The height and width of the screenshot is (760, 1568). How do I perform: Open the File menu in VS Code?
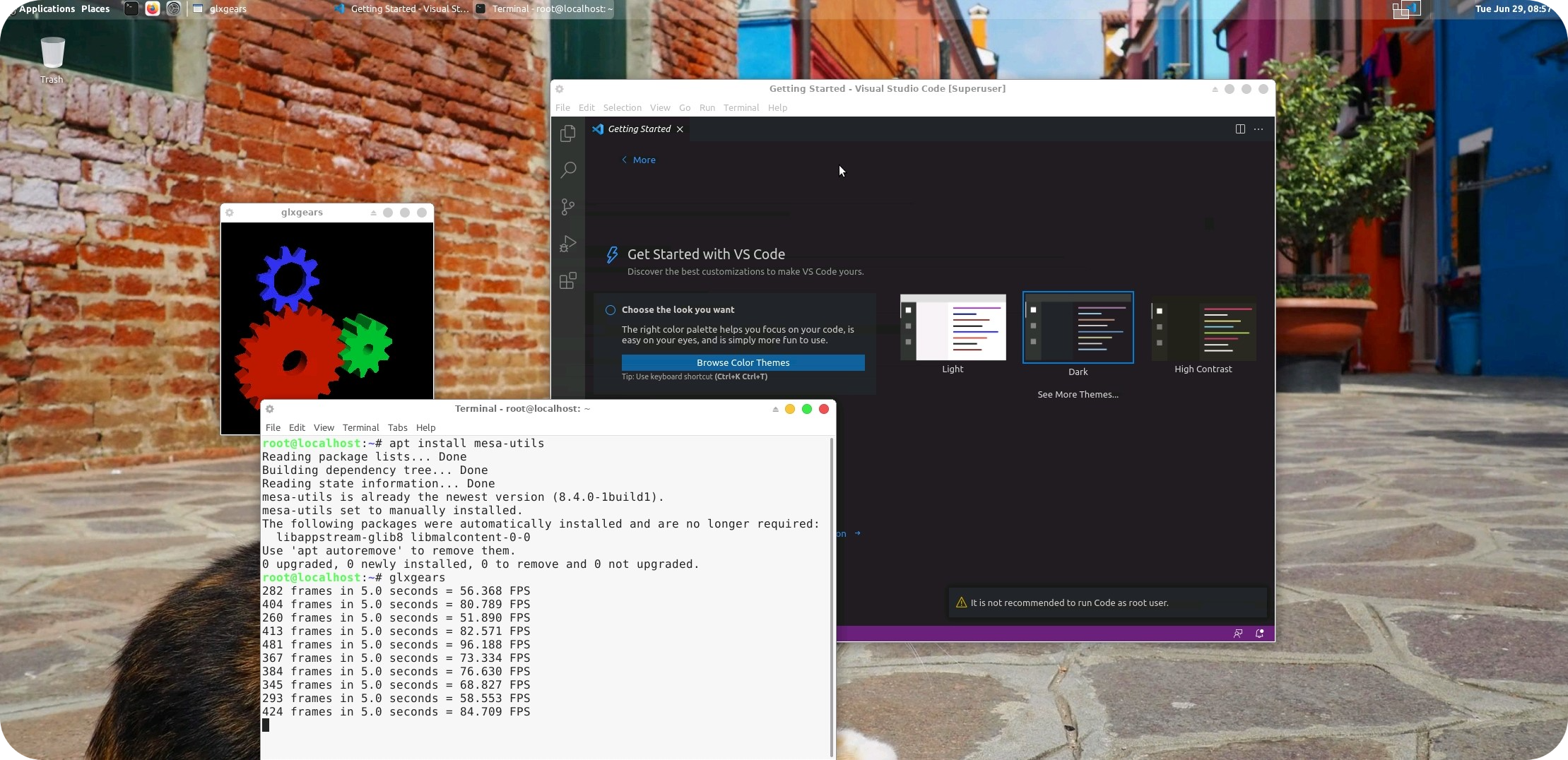(562, 108)
